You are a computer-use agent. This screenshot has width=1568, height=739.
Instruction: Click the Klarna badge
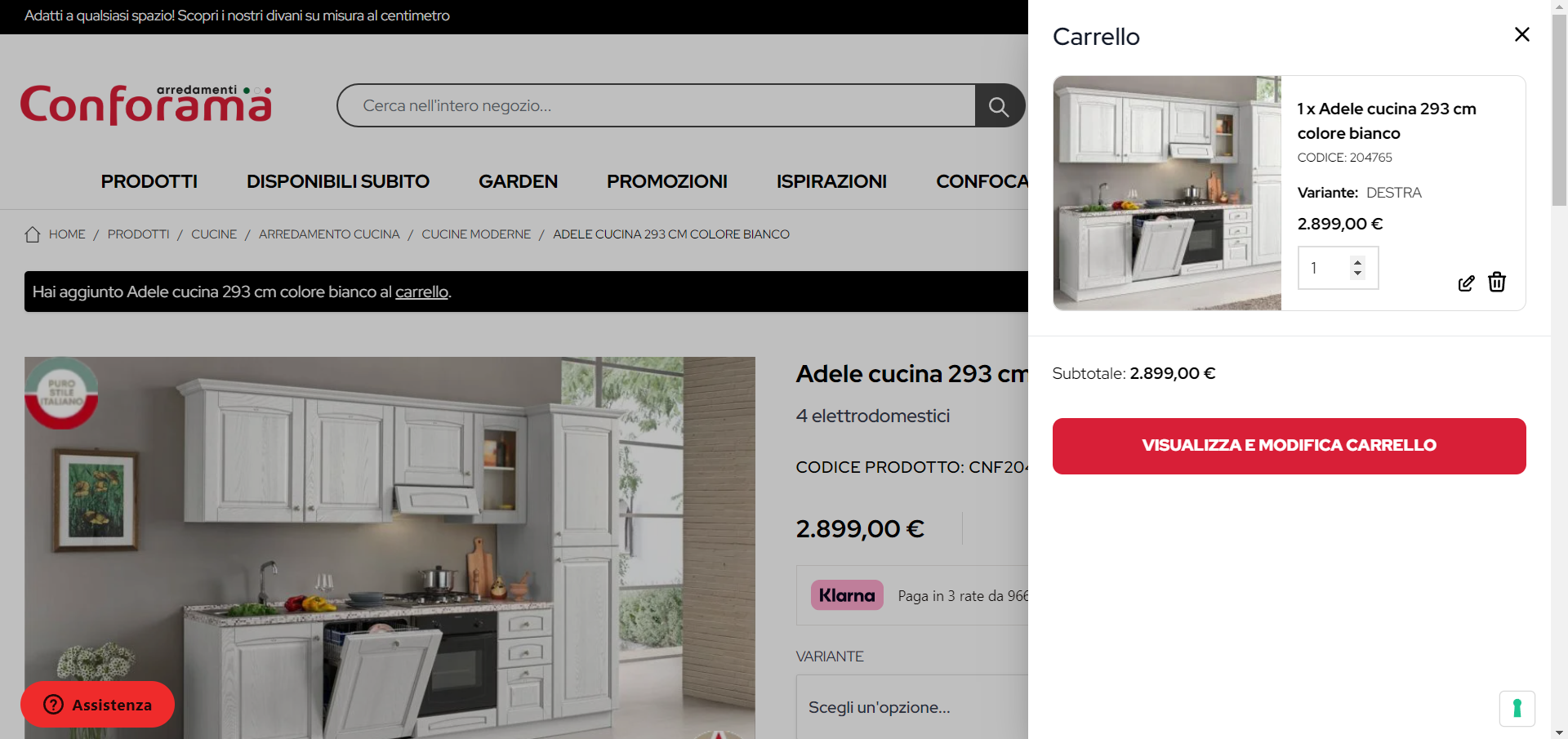click(x=847, y=595)
